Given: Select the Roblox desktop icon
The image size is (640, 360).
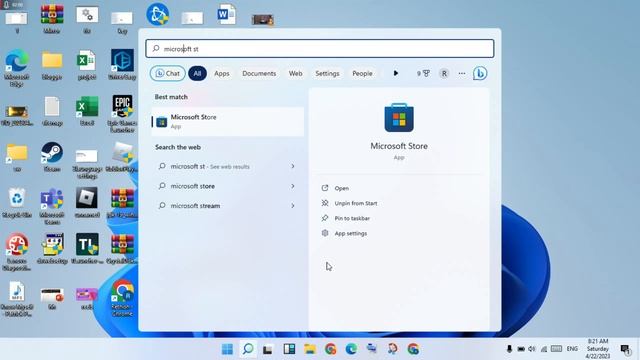Looking at the screenshot, I should tap(87, 203).
